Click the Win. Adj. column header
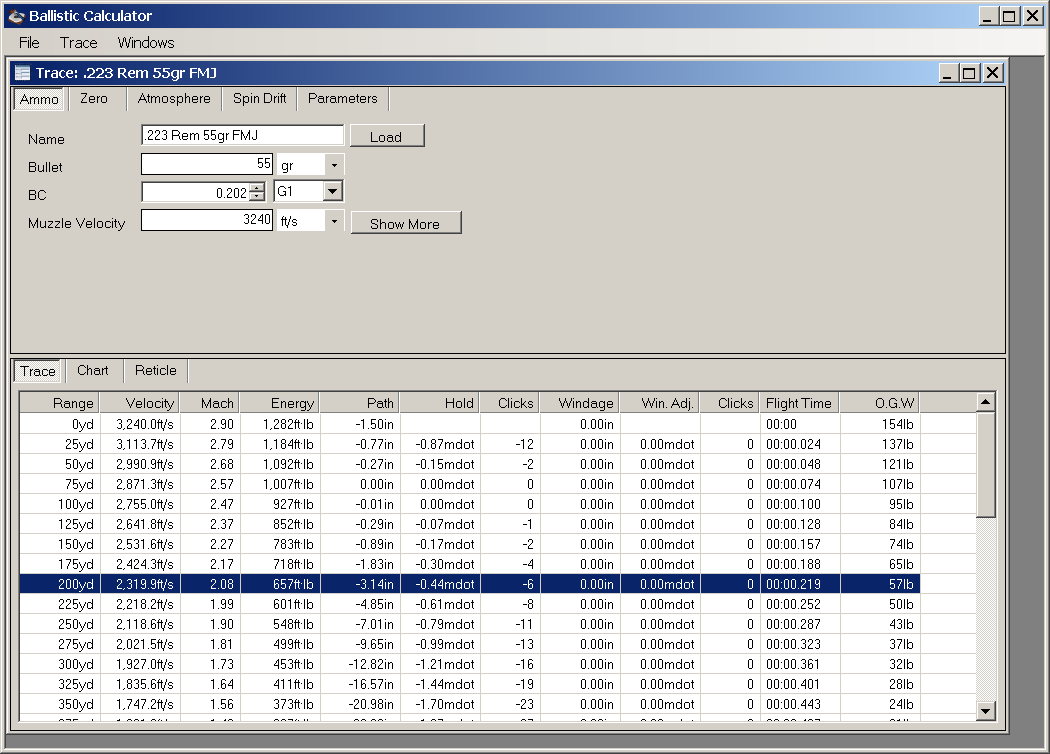1050x754 pixels. (660, 403)
